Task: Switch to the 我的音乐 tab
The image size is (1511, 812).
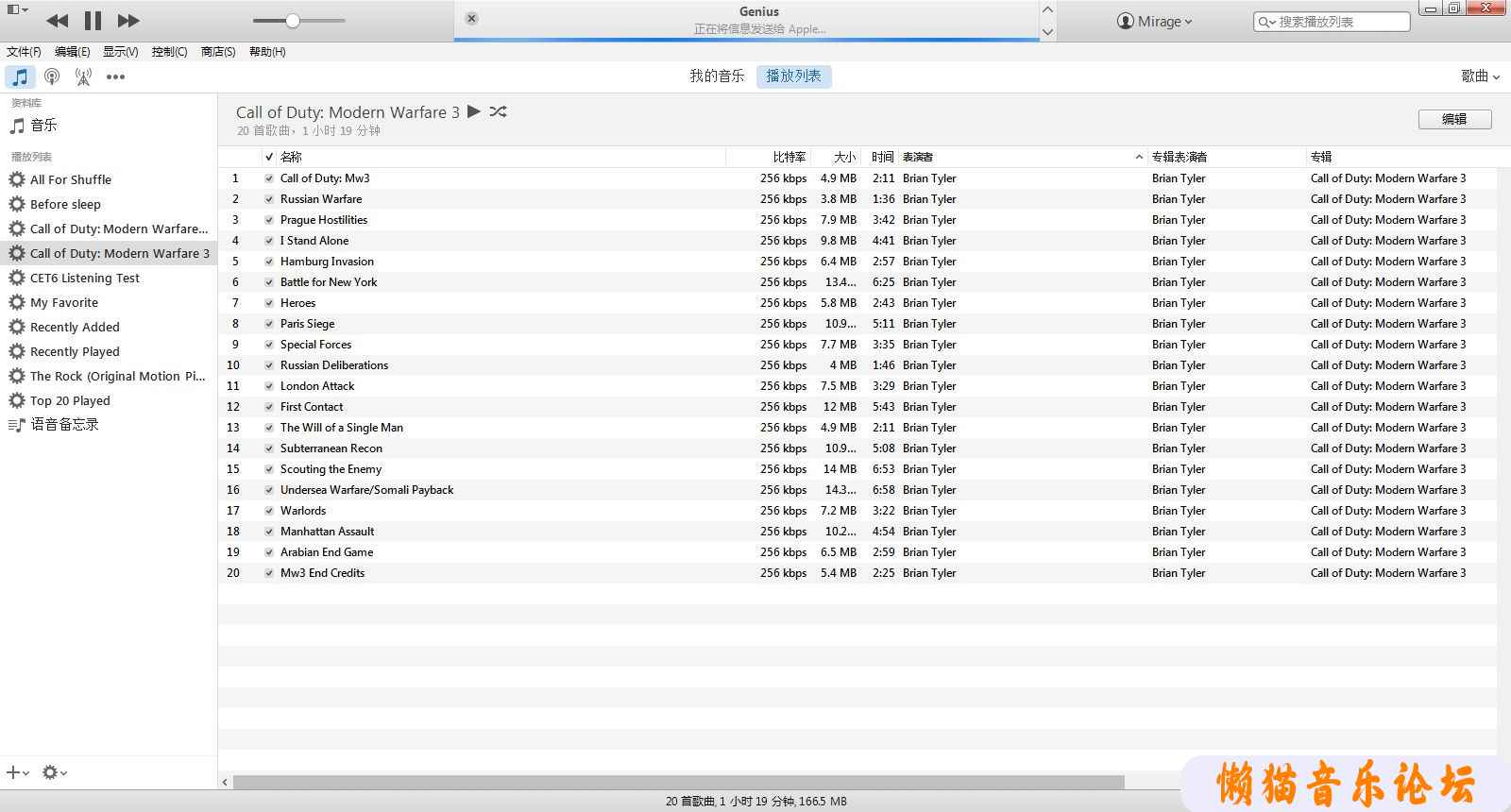Action: pos(717,76)
